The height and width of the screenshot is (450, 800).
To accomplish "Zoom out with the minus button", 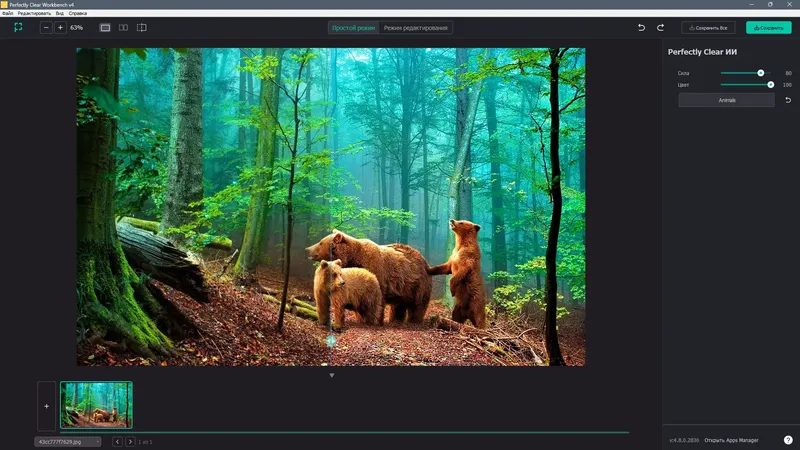I will pos(46,28).
